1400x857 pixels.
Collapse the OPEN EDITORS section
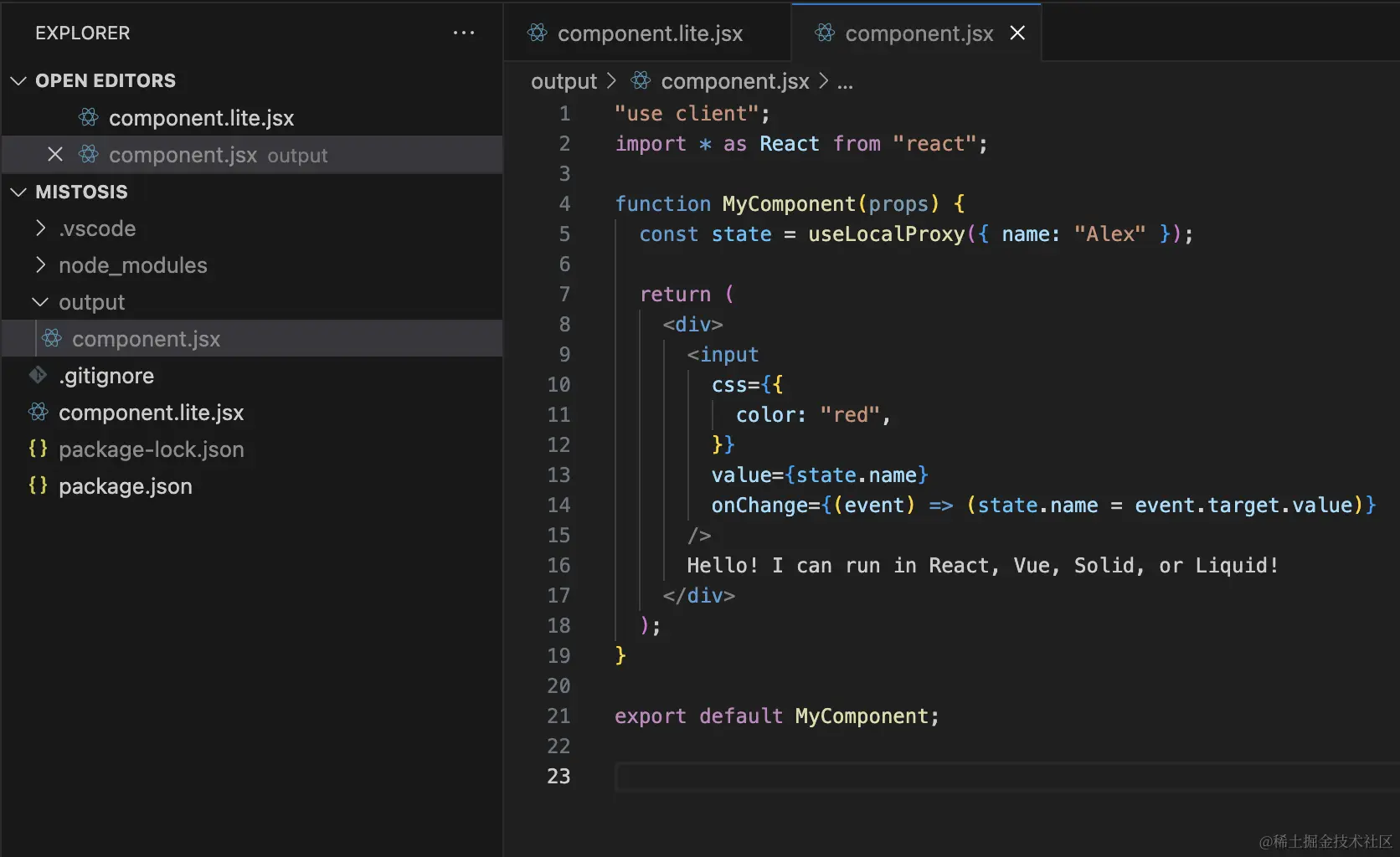tap(18, 80)
